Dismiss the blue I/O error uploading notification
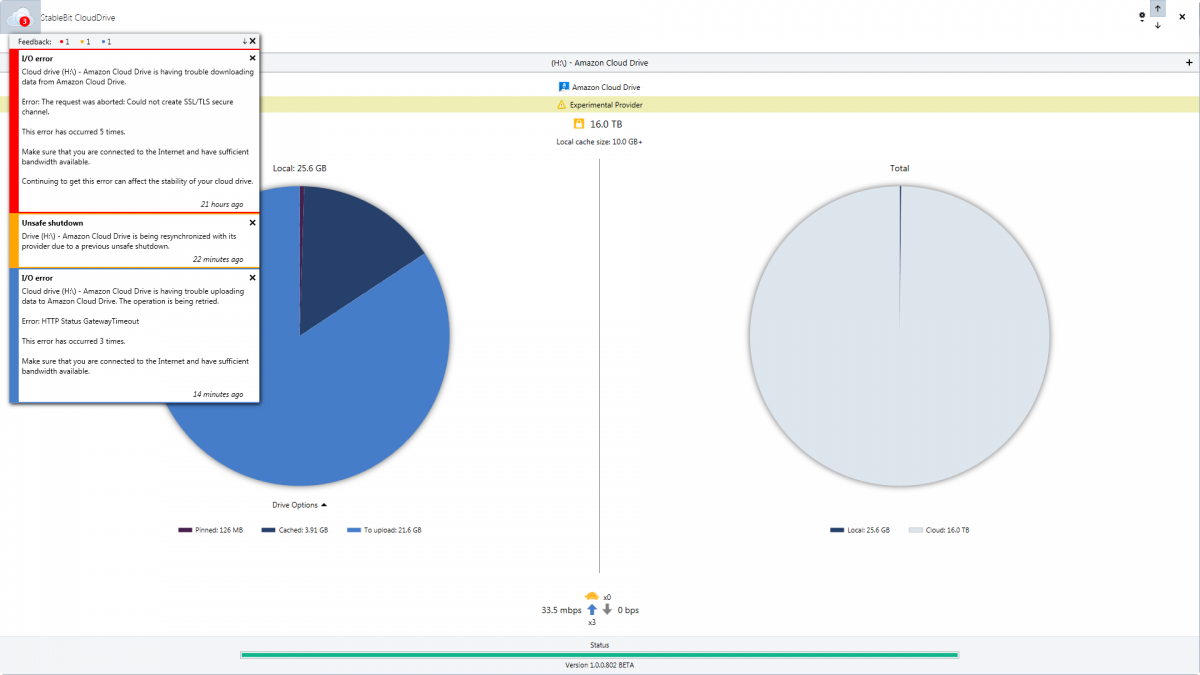The height and width of the screenshot is (675, 1200). pyautogui.click(x=252, y=277)
